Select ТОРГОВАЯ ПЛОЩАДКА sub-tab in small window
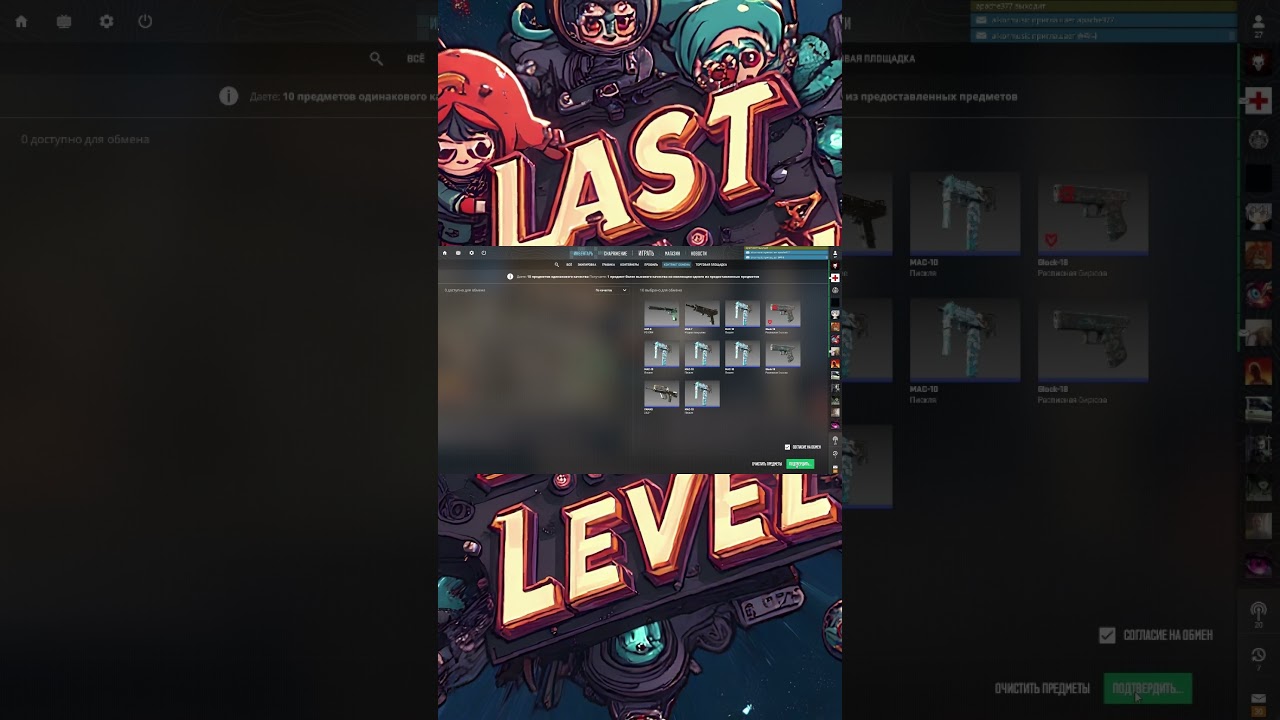This screenshot has width=1280, height=720. [x=711, y=265]
